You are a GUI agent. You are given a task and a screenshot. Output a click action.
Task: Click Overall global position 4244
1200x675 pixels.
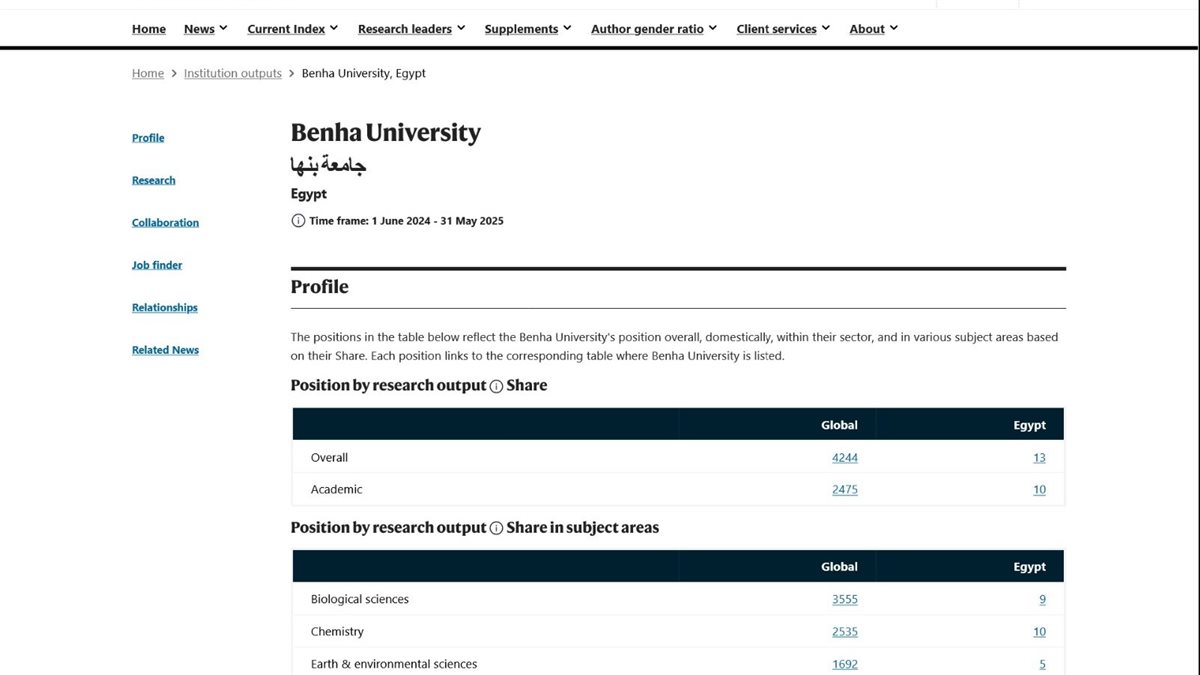[844, 458]
